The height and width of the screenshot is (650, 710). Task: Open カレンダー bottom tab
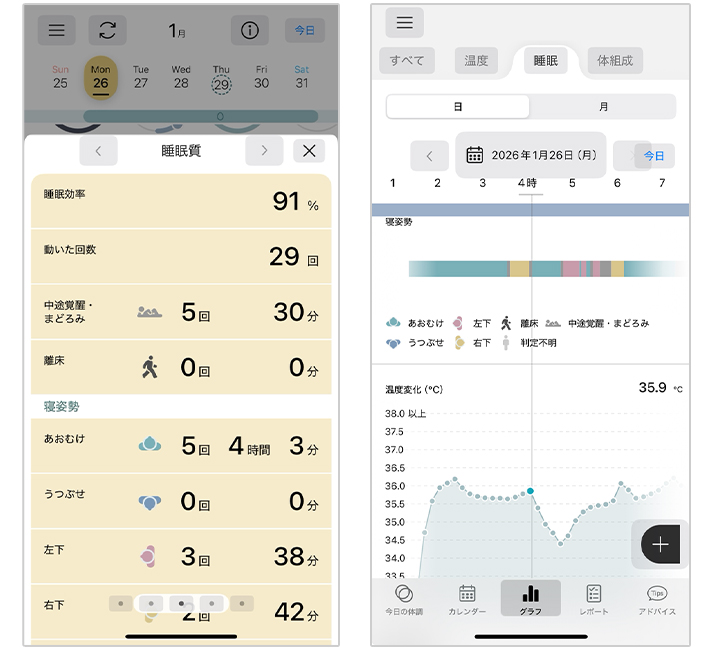(x=467, y=600)
